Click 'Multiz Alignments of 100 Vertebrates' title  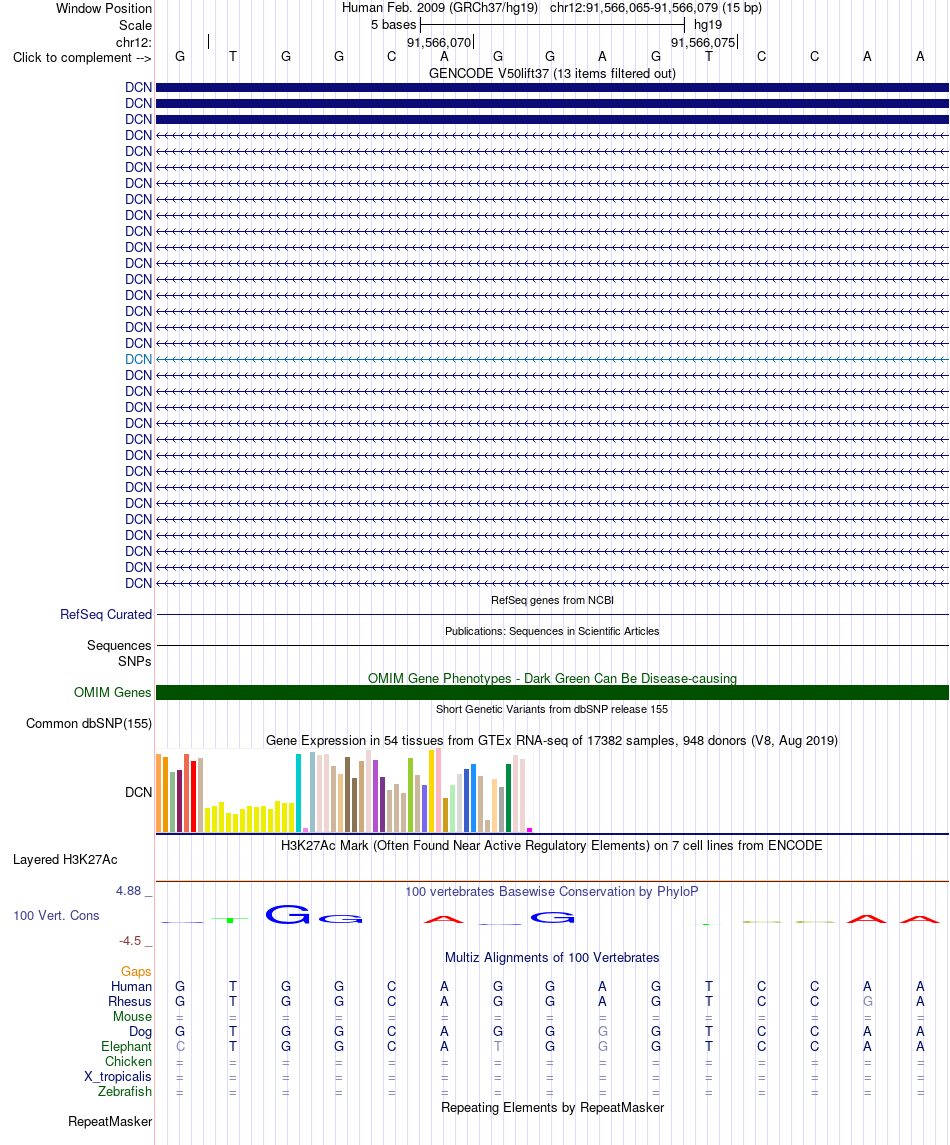552,957
